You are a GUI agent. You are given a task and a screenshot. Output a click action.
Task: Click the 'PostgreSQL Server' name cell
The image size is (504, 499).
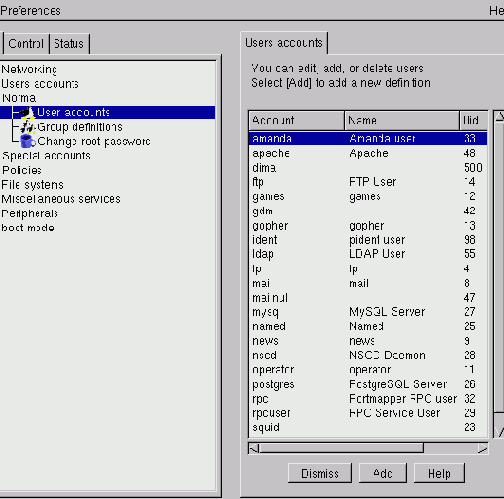398,384
